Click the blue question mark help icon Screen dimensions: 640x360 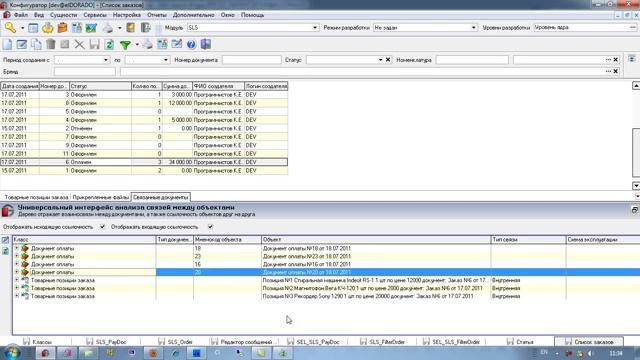[191, 44]
